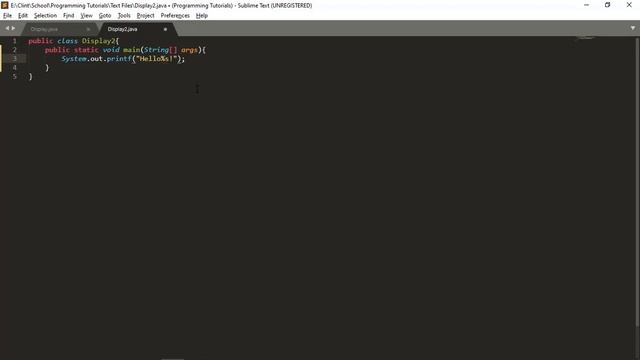Go to next tab with right arrow
The width and height of the screenshot is (640, 360).
coord(13,28)
